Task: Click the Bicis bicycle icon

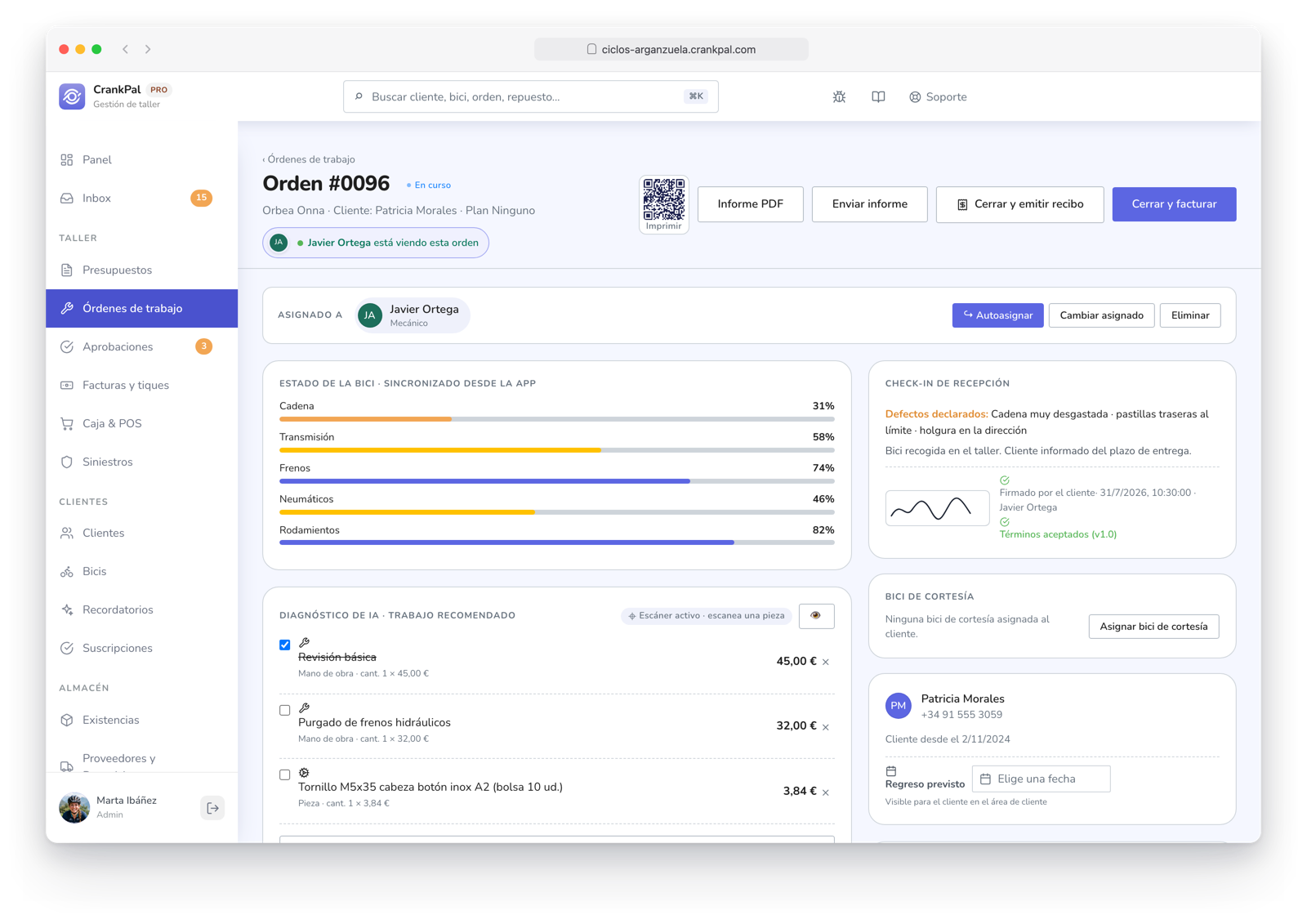Action: pyautogui.click(x=67, y=572)
